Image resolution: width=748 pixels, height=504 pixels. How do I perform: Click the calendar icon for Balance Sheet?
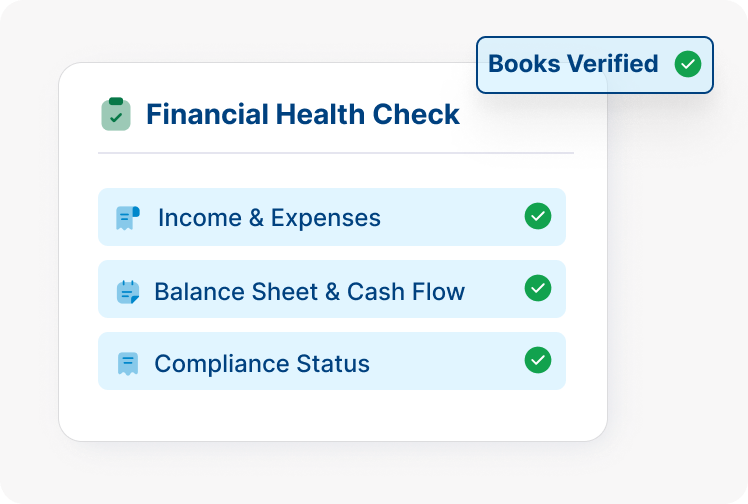pos(127,292)
